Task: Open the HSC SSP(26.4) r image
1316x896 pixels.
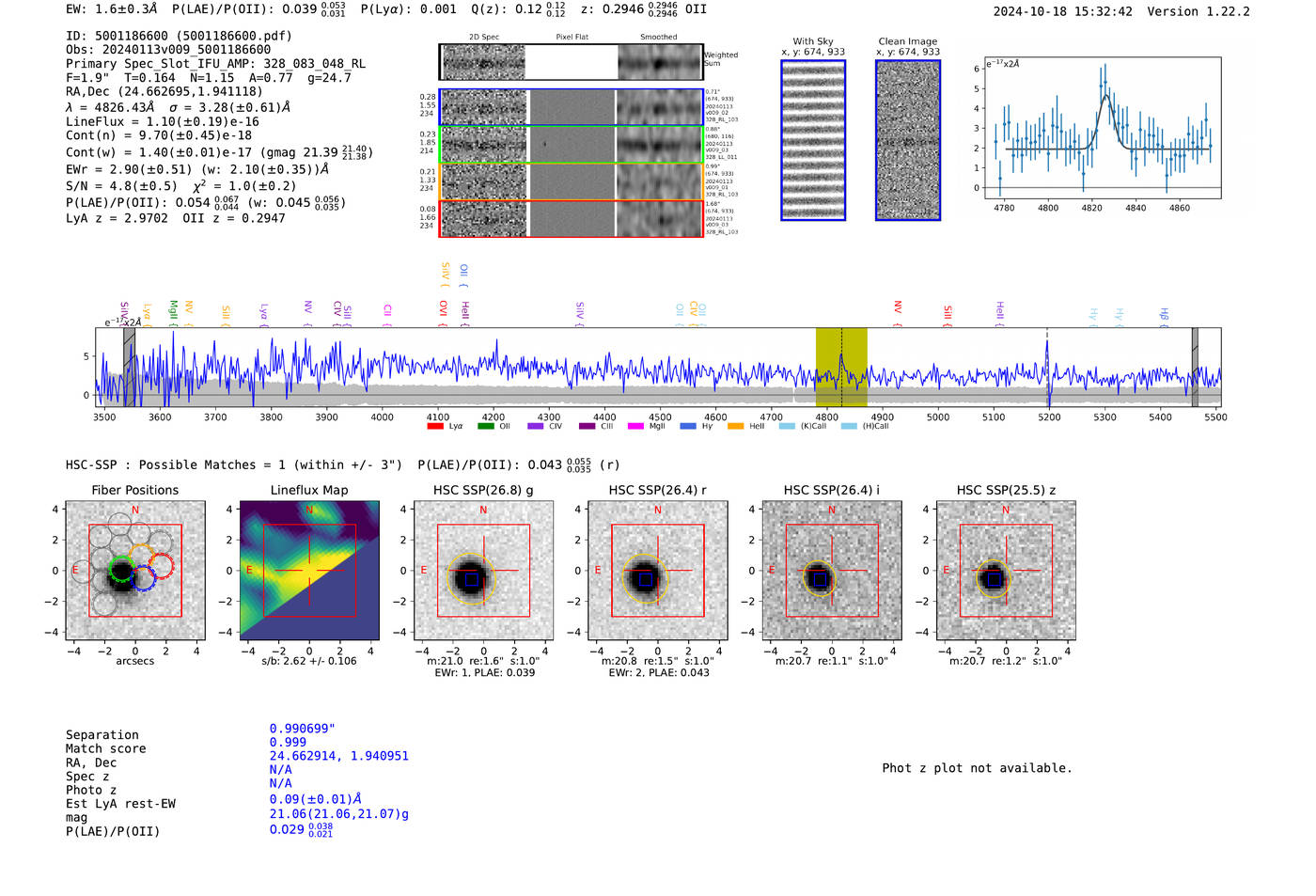Action: [x=657, y=571]
